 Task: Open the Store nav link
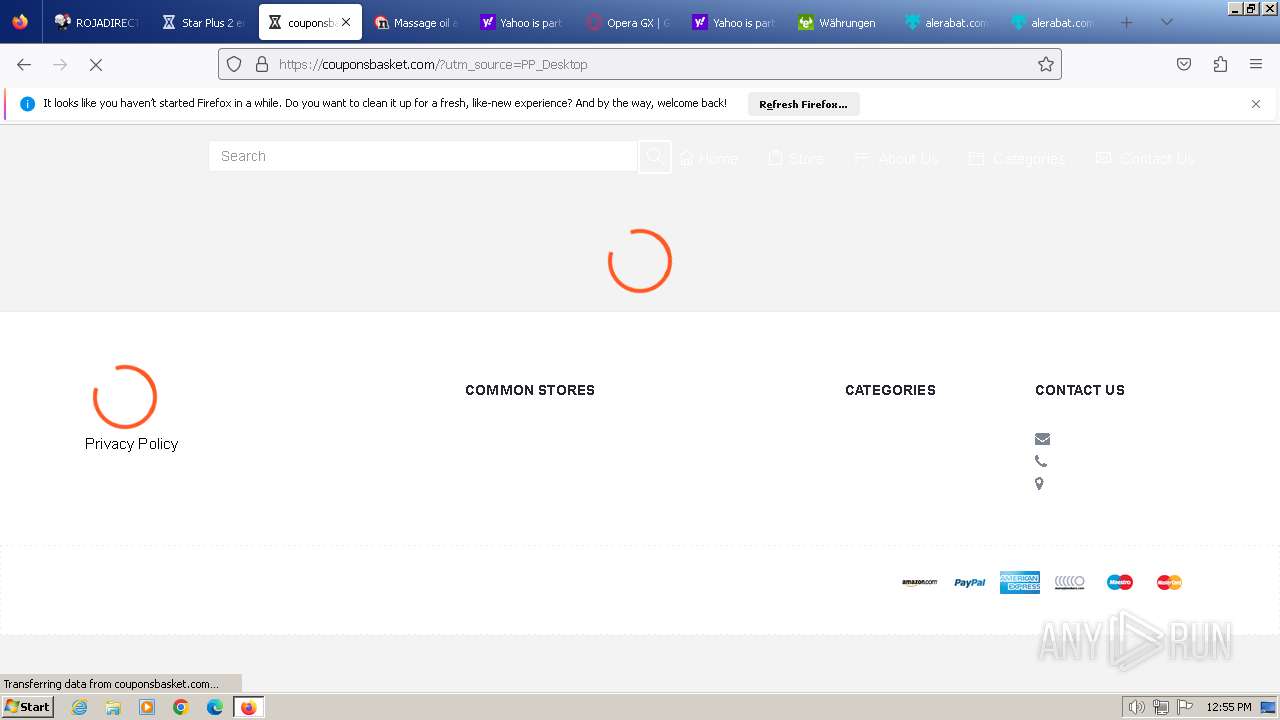click(x=796, y=158)
